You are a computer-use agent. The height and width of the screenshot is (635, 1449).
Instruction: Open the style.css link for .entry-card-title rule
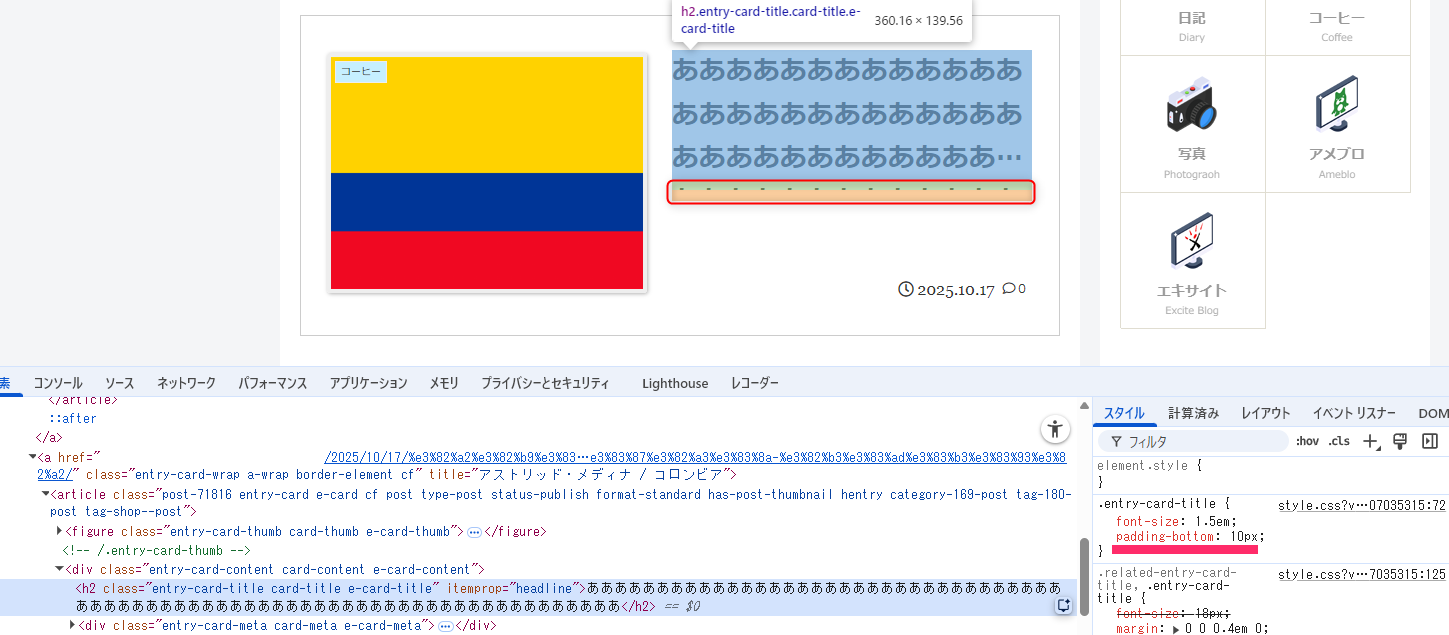coord(1361,505)
